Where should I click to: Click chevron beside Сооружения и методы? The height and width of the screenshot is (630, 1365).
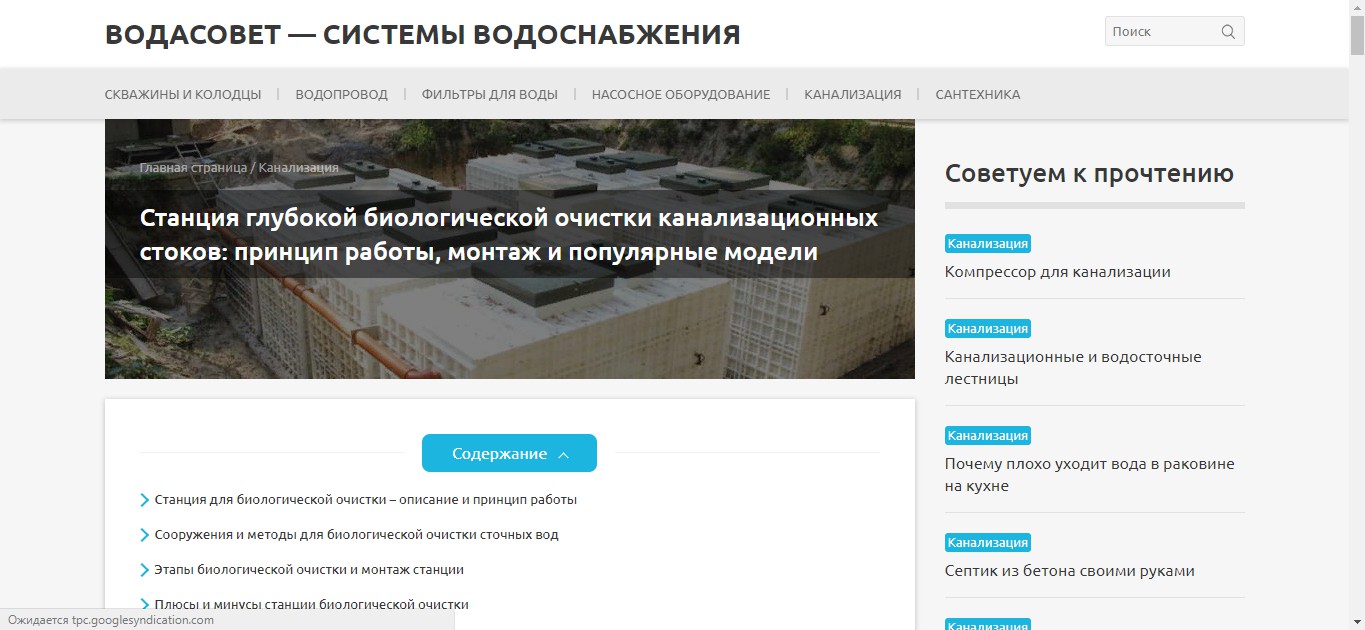click(145, 535)
